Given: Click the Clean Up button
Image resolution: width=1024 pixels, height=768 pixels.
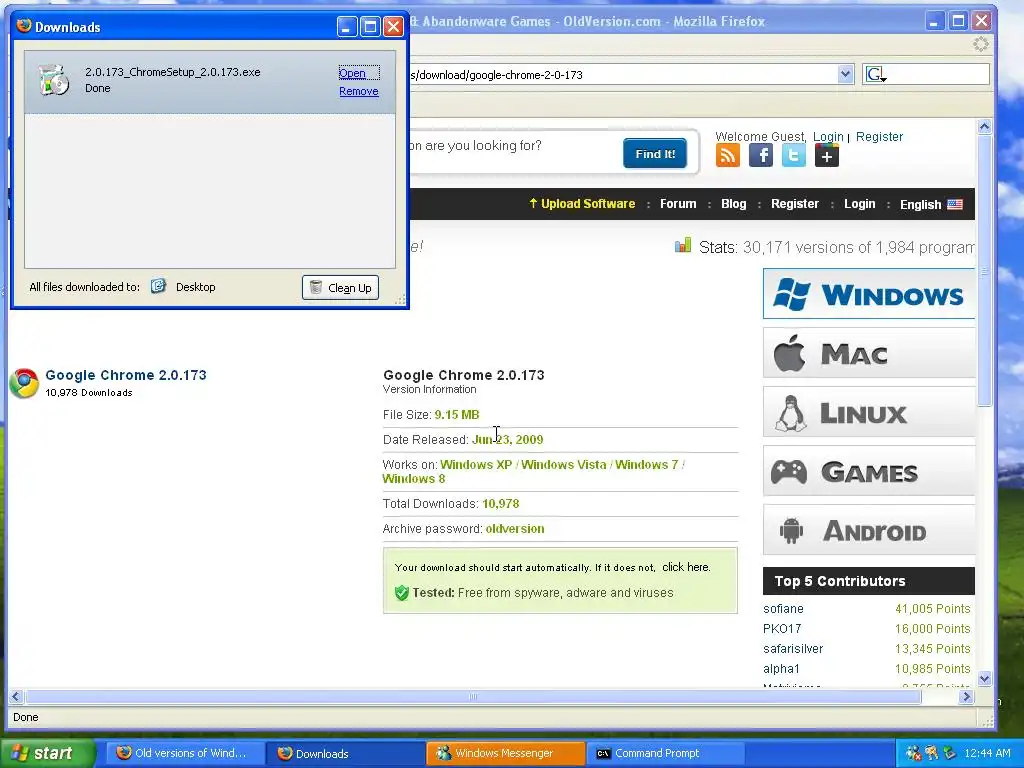Looking at the screenshot, I should [340, 287].
